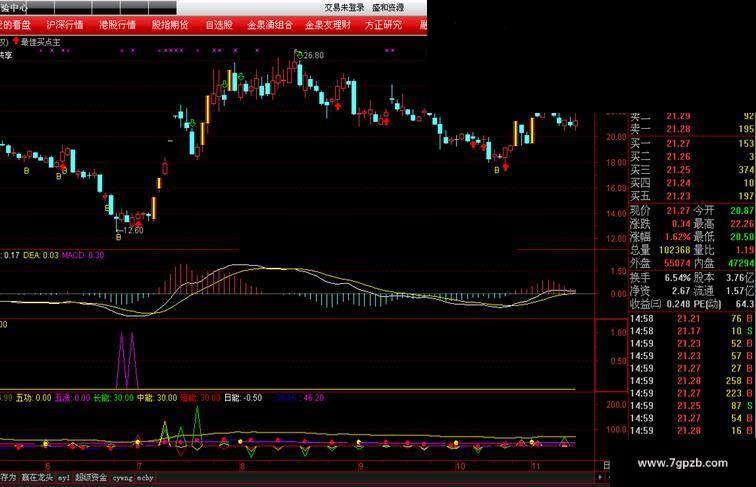
Task: Click the 长能: 30.00 indicator value
Action: point(113,398)
